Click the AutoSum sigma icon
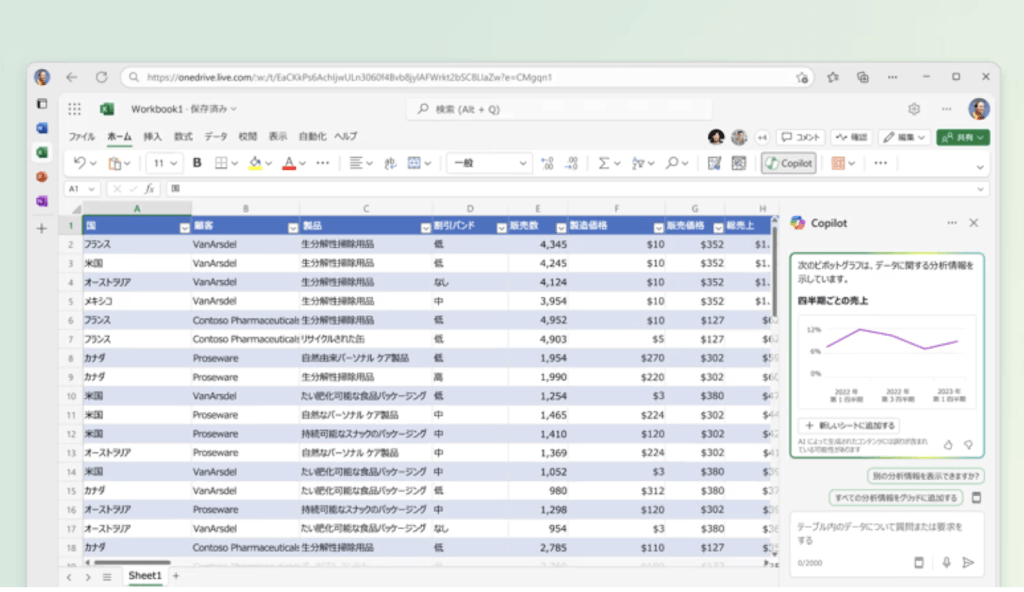The height and width of the screenshot is (592, 1024). click(x=603, y=163)
